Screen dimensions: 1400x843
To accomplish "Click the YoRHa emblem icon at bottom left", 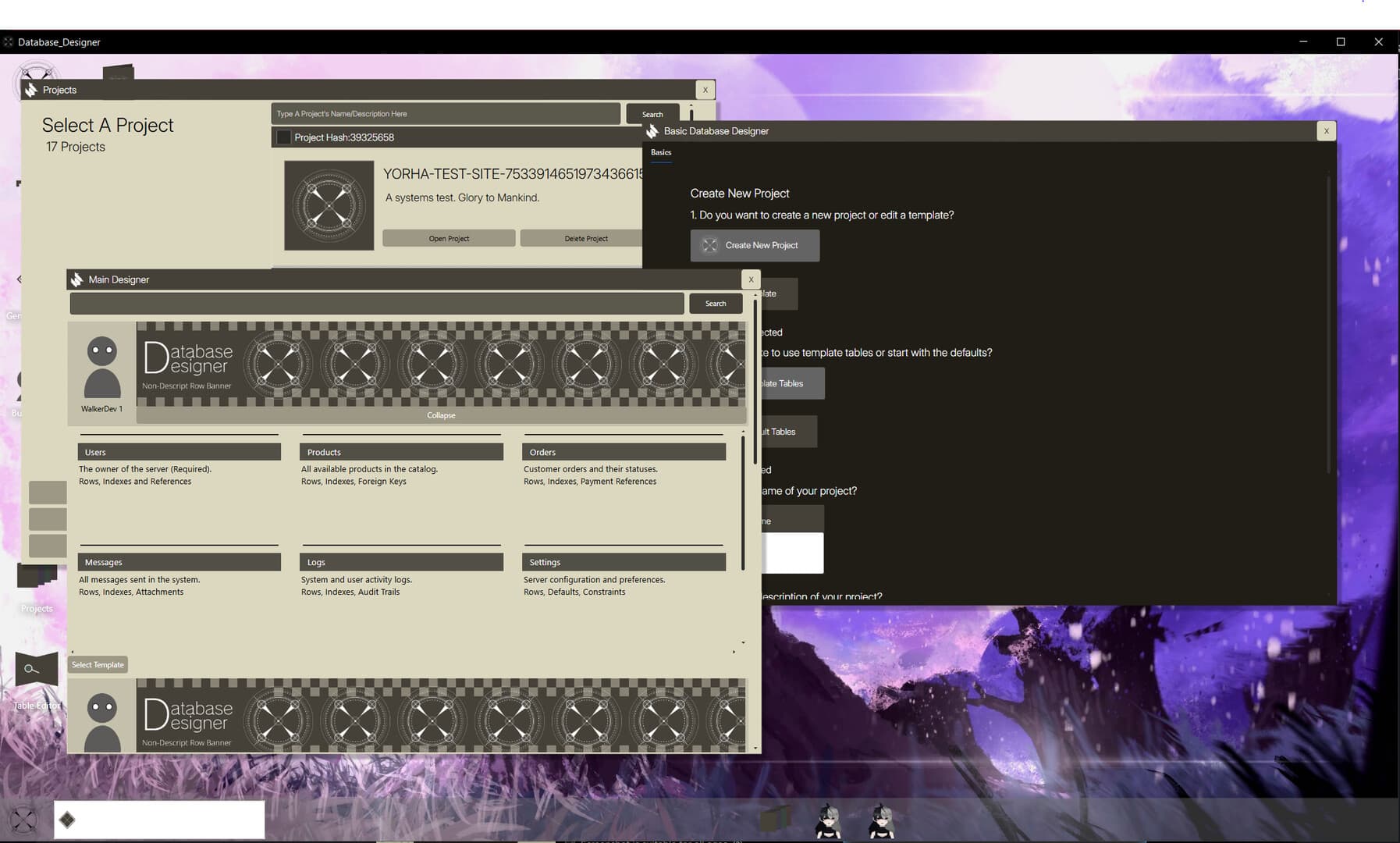I will [24, 820].
